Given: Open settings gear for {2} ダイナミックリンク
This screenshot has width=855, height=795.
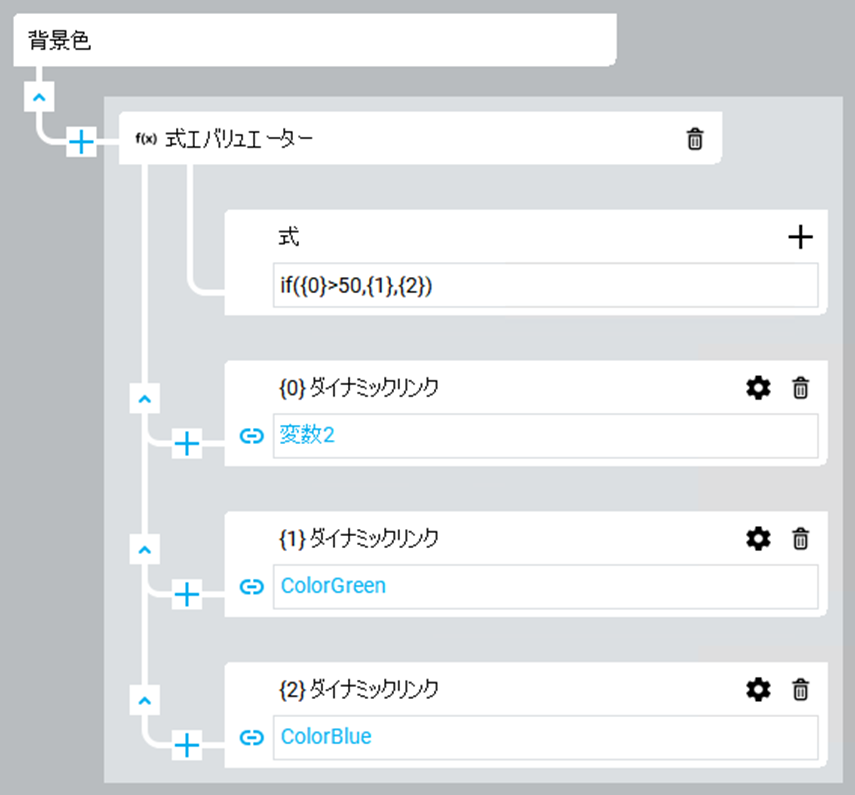Looking at the screenshot, I should (759, 689).
